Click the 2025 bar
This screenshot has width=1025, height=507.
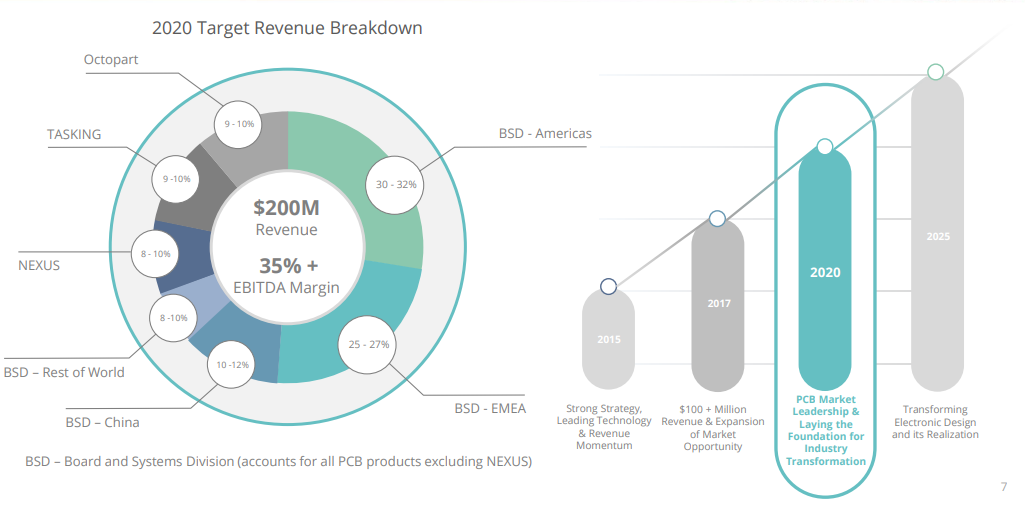click(937, 233)
